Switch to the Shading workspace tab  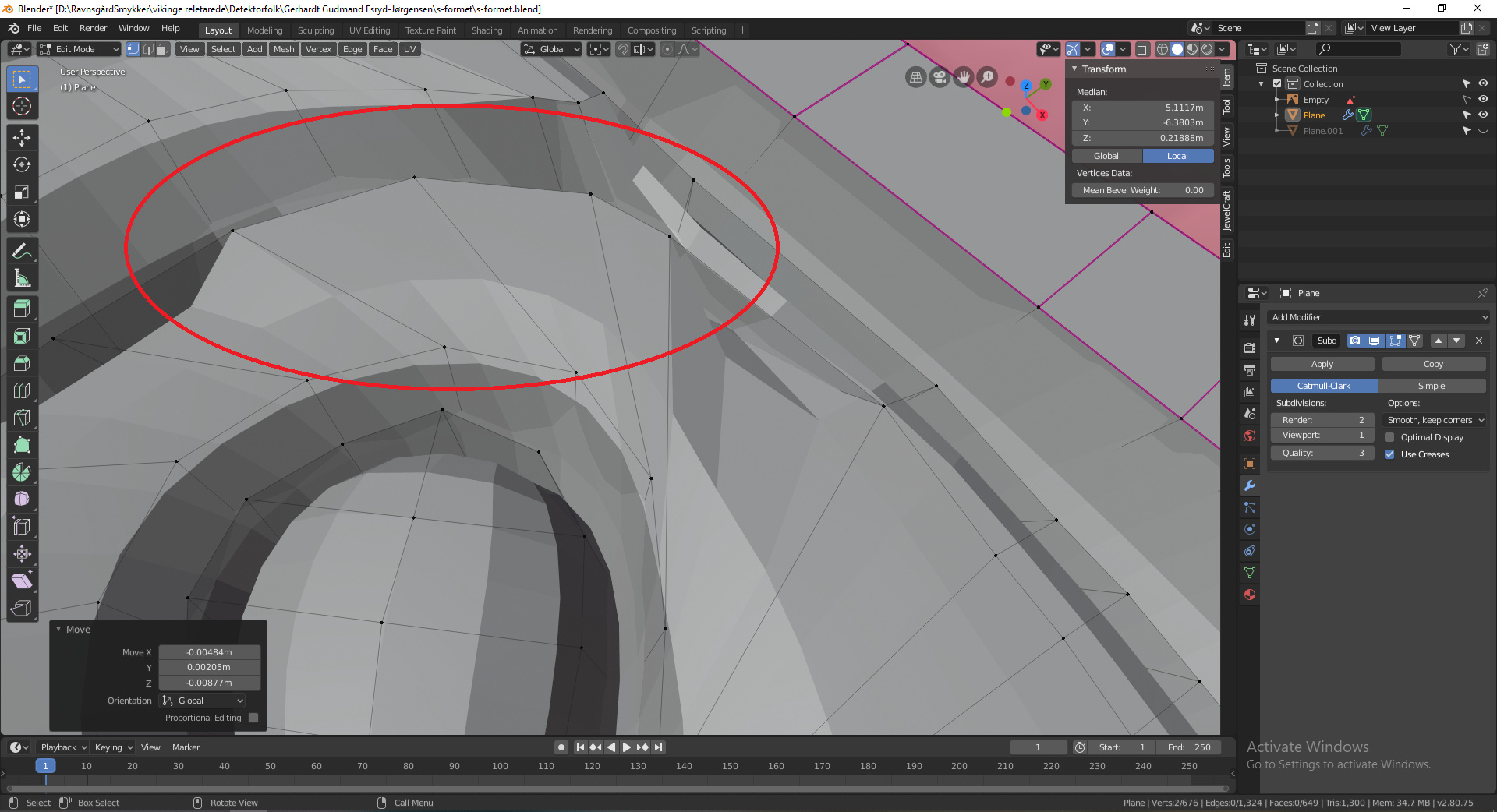coord(487,30)
